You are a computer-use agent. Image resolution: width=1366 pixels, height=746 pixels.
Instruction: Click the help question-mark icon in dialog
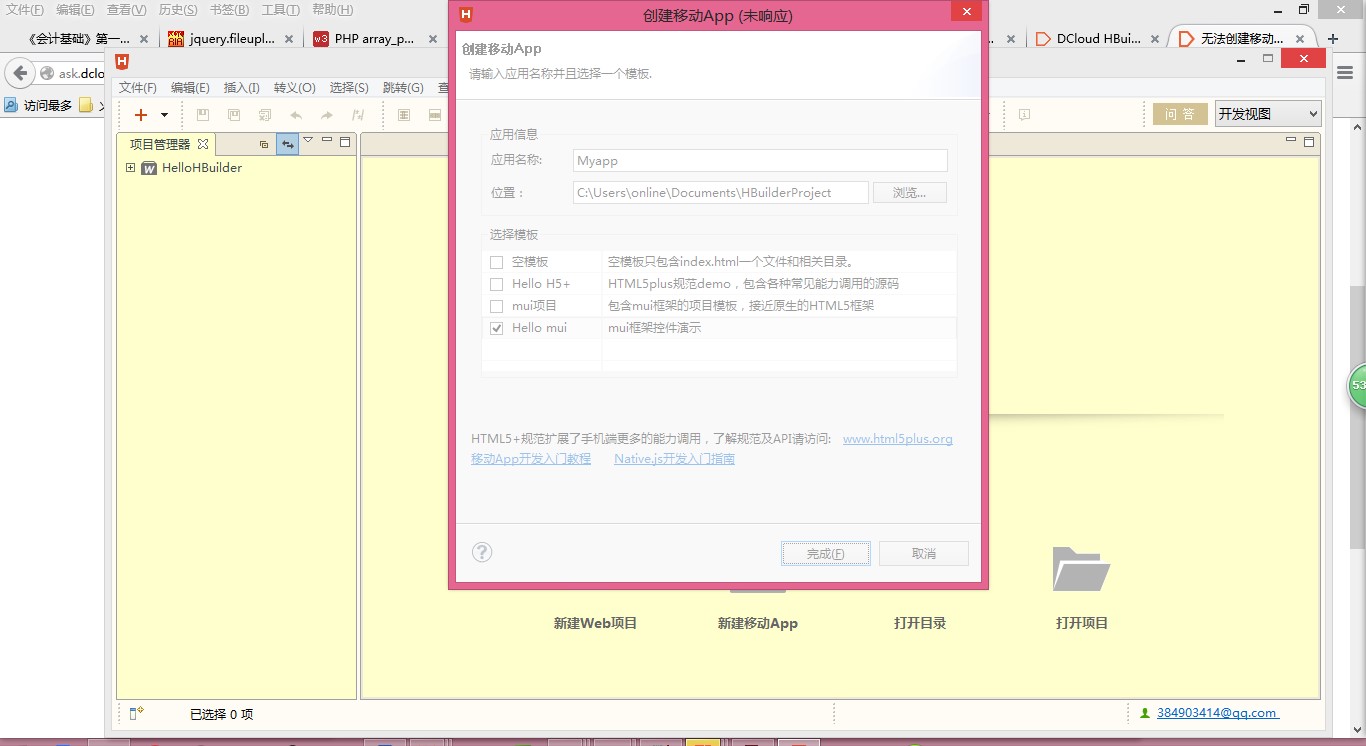tap(482, 552)
